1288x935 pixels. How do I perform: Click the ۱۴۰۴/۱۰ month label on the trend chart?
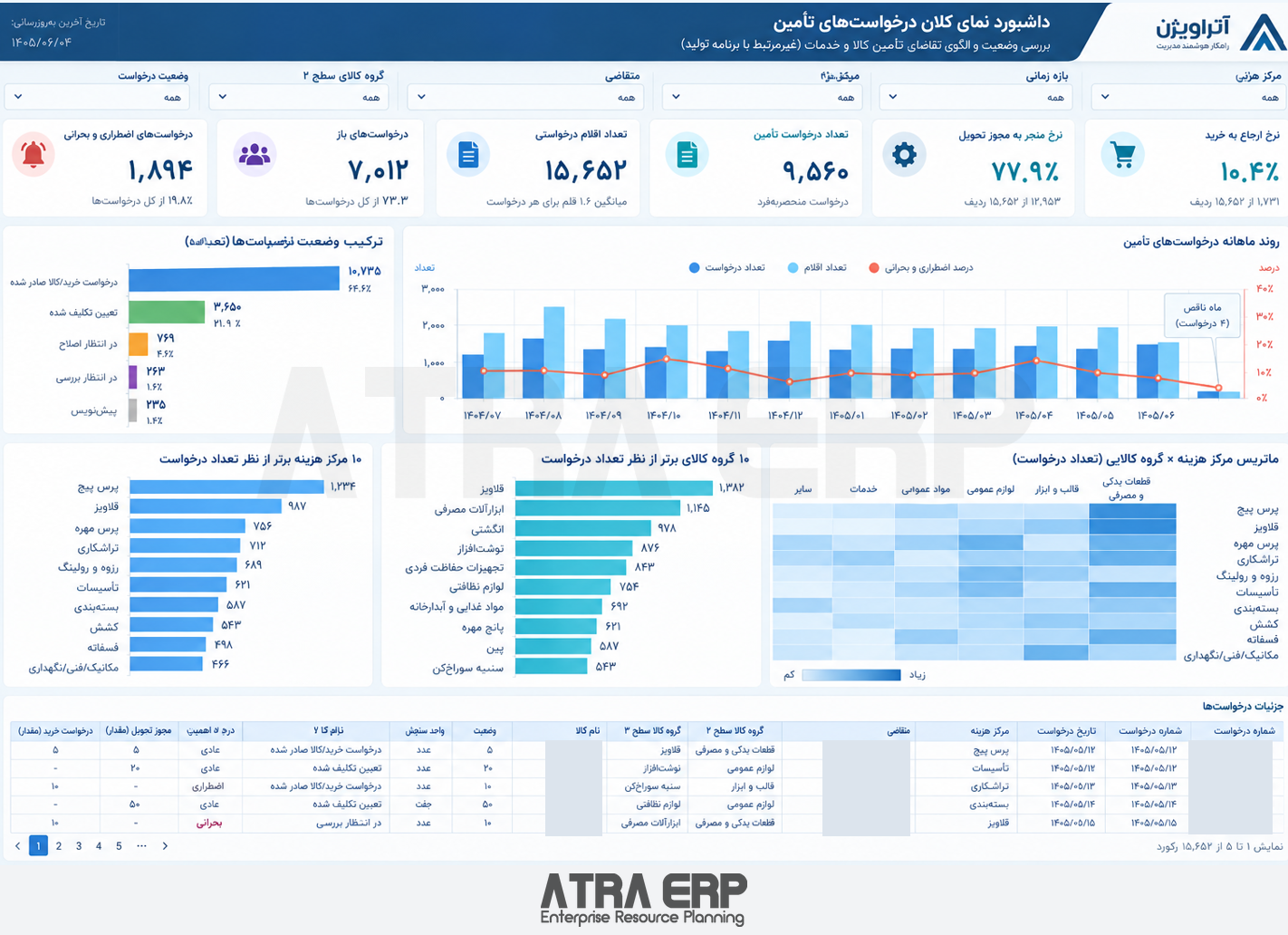click(664, 416)
